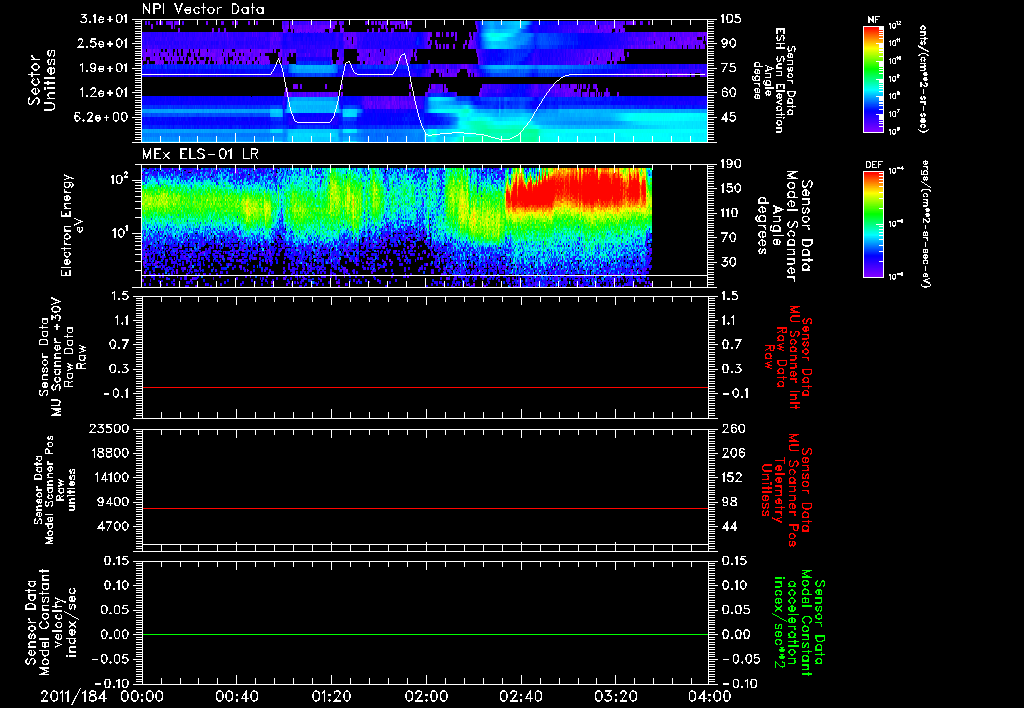This screenshot has width=1024, height=708.
Task: Click the '18800' scanner position tick label
Action: tap(109, 453)
